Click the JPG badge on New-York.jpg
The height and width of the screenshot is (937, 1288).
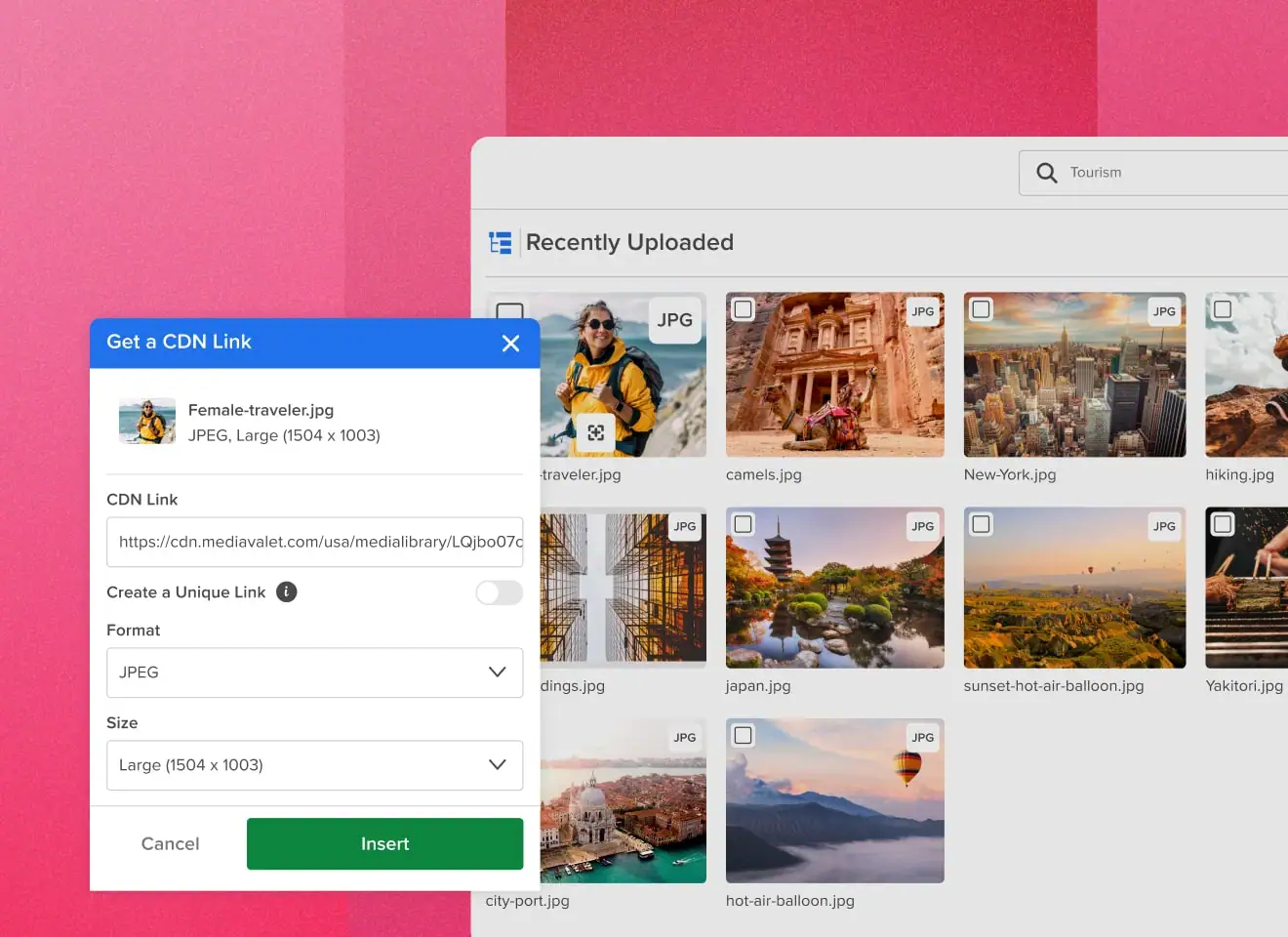pos(1164,311)
